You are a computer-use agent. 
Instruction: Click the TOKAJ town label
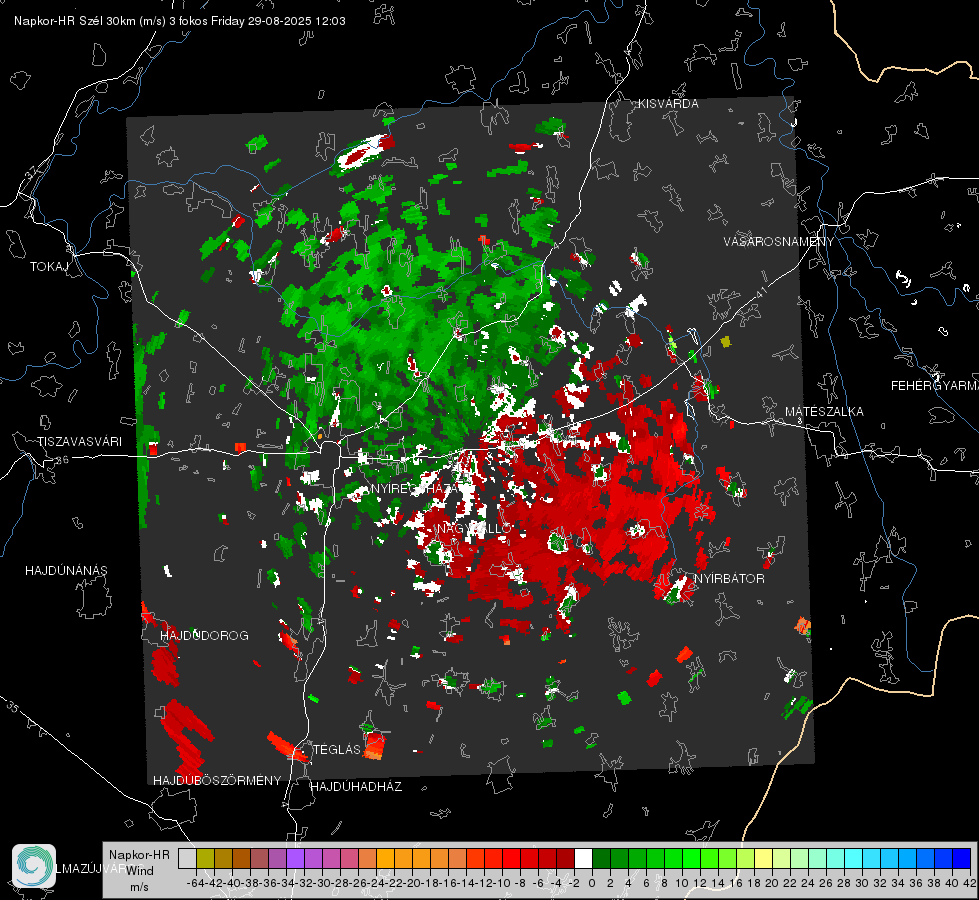(x=49, y=267)
